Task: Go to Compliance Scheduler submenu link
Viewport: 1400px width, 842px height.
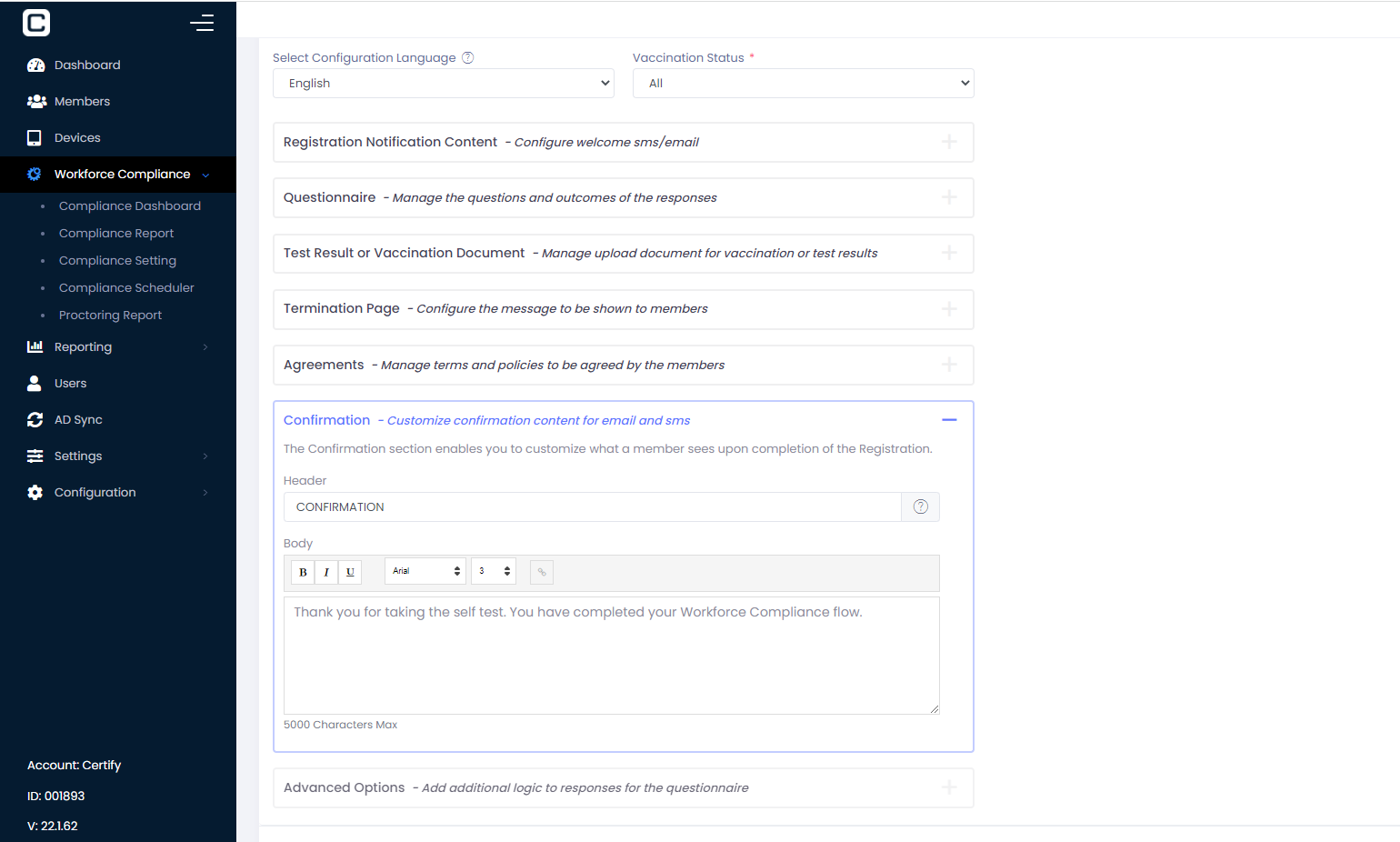Action: tap(126, 287)
